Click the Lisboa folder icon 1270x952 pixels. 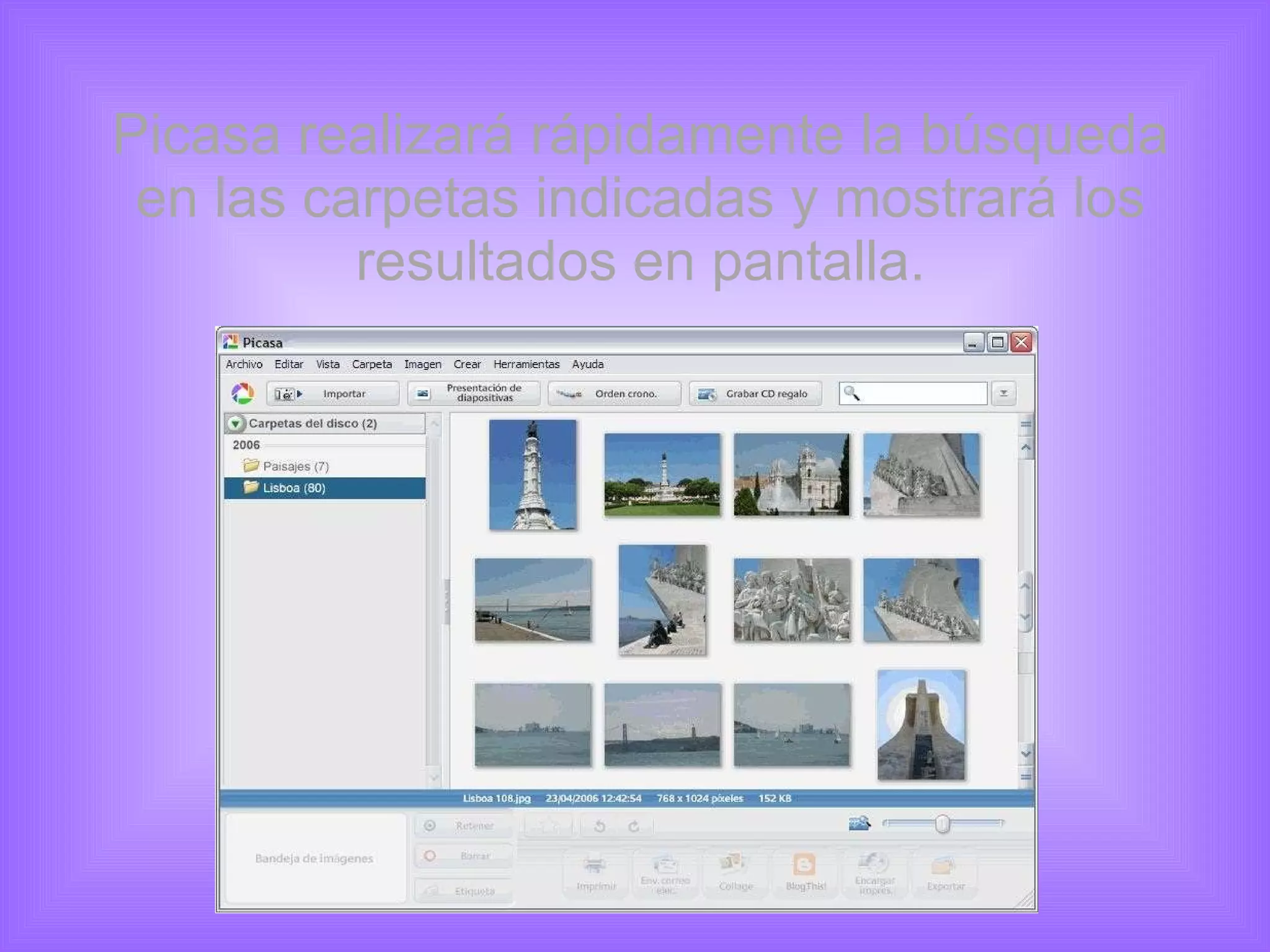pos(251,487)
